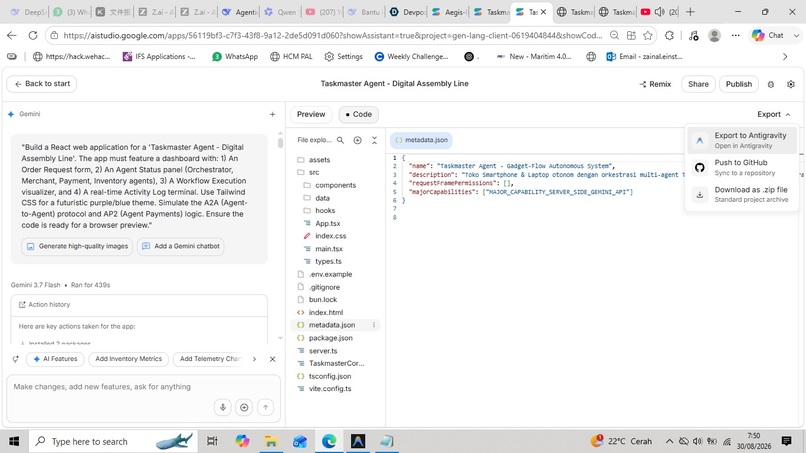Add a new file in the explorer
Image resolution: width=806 pixels, height=453 pixels.
[x=357, y=140]
